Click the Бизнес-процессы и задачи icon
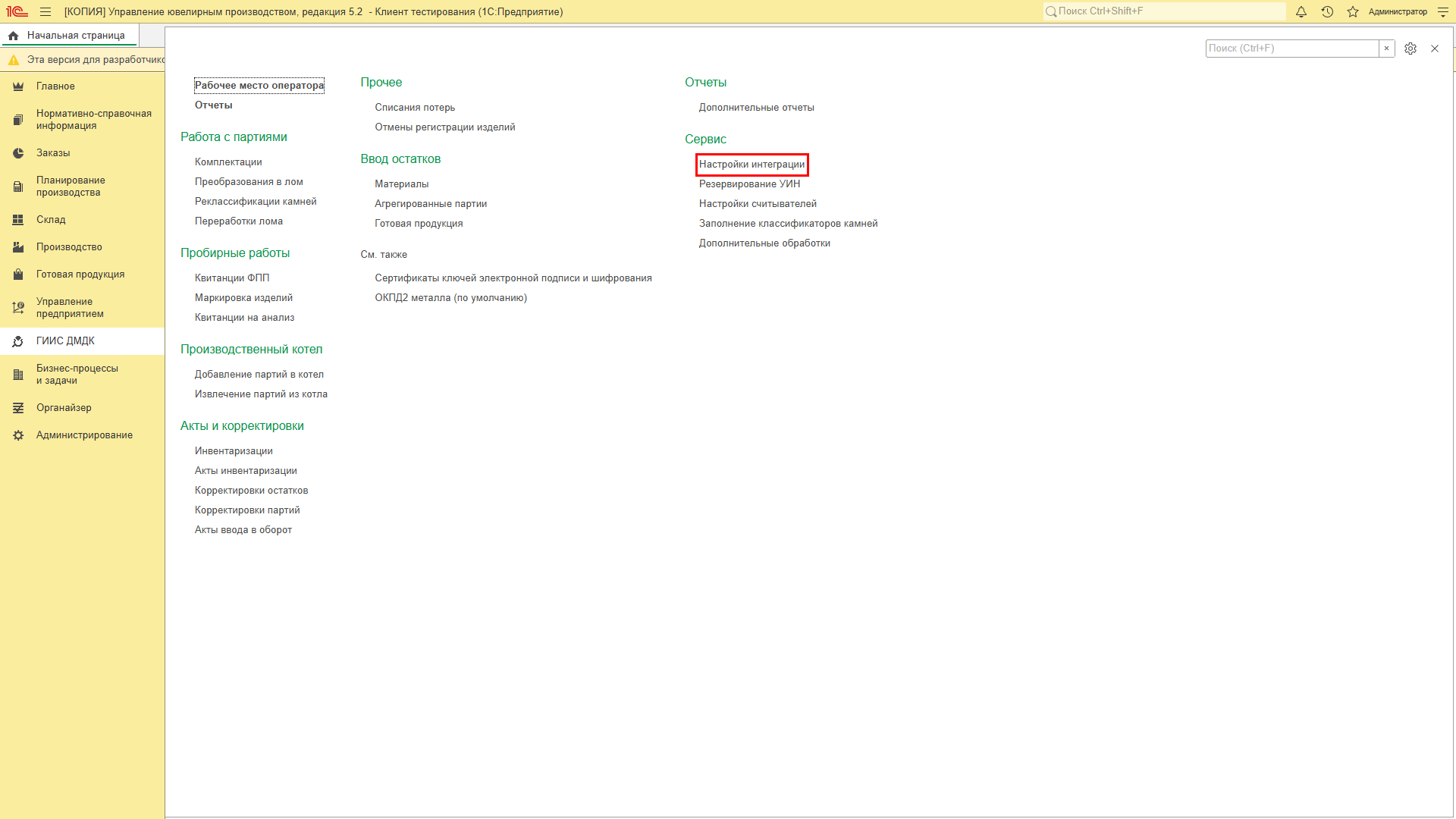1456x819 pixels. (x=18, y=375)
